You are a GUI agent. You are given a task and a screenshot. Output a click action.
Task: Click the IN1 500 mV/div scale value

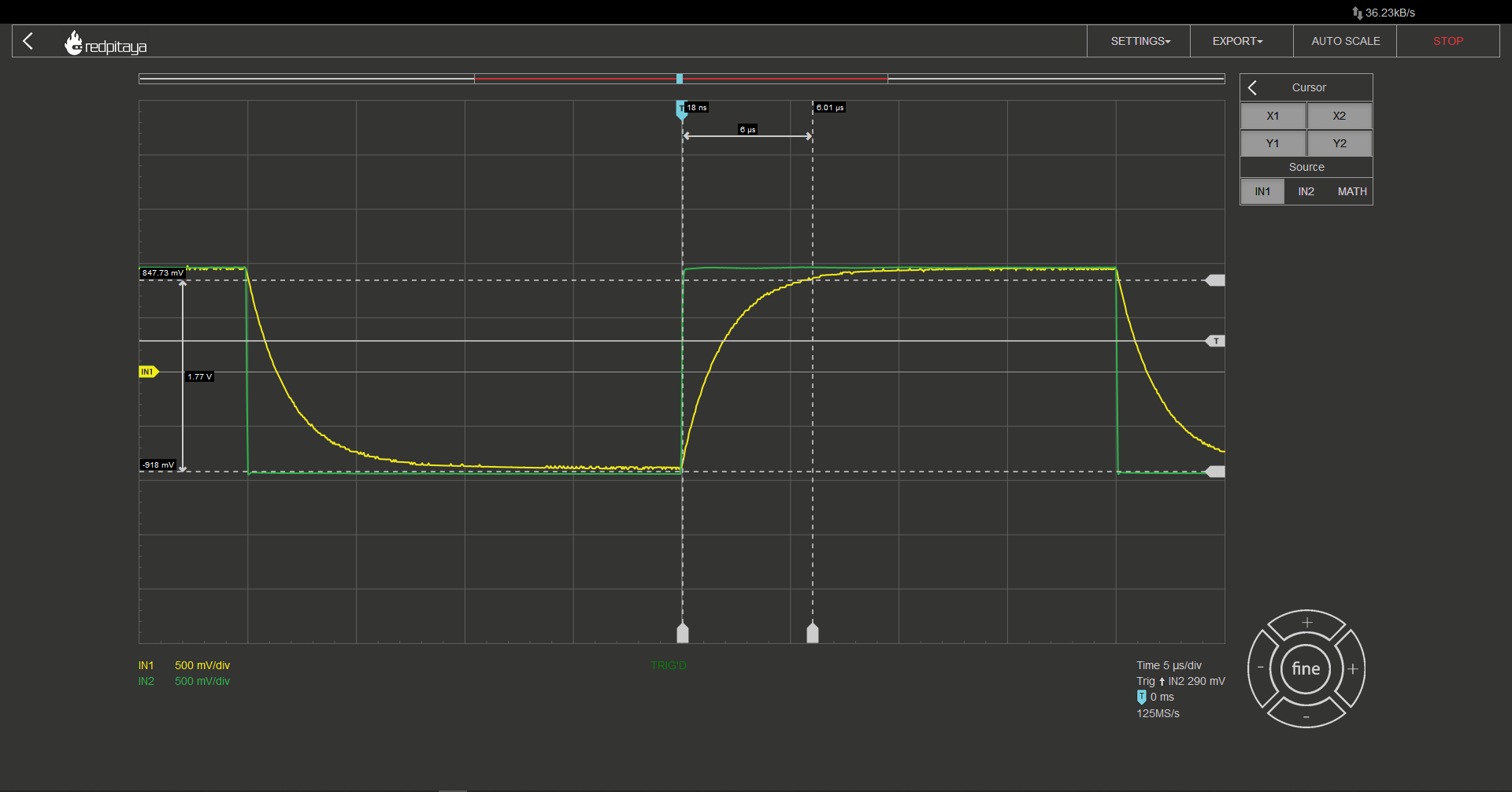pos(202,665)
